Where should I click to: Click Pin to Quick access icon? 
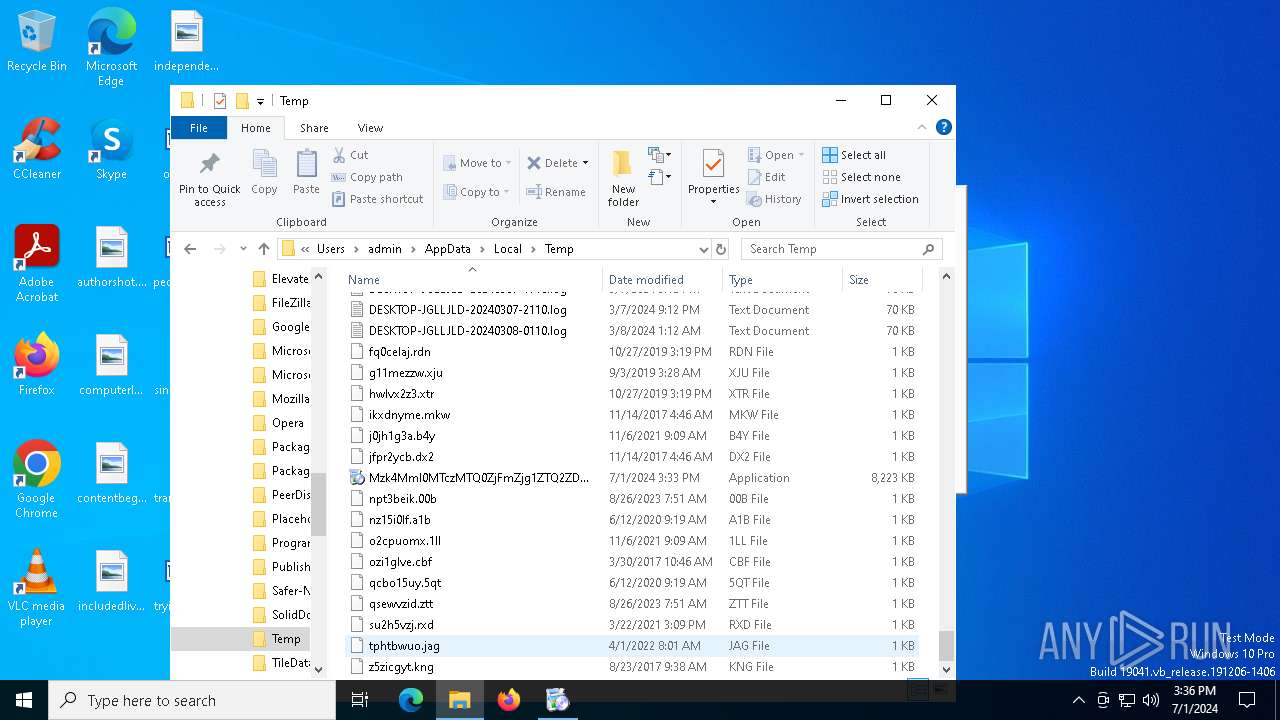(210, 180)
